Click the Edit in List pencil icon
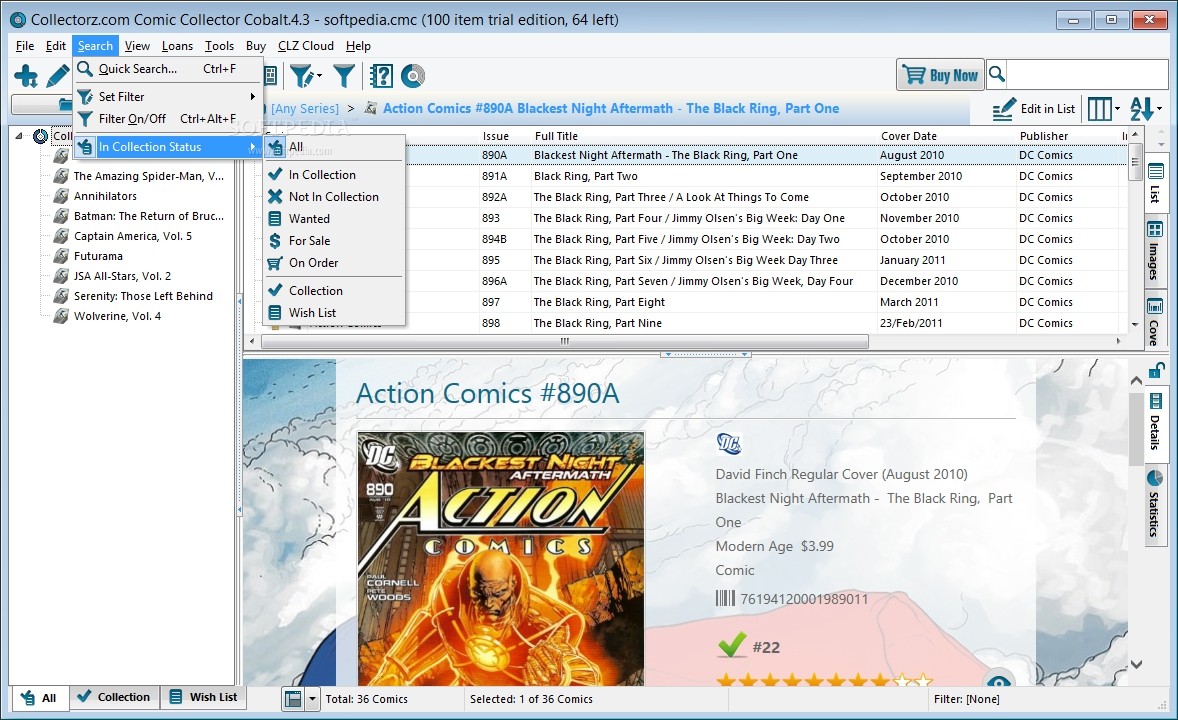This screenshot has width=1178, height=720. 1004,109
